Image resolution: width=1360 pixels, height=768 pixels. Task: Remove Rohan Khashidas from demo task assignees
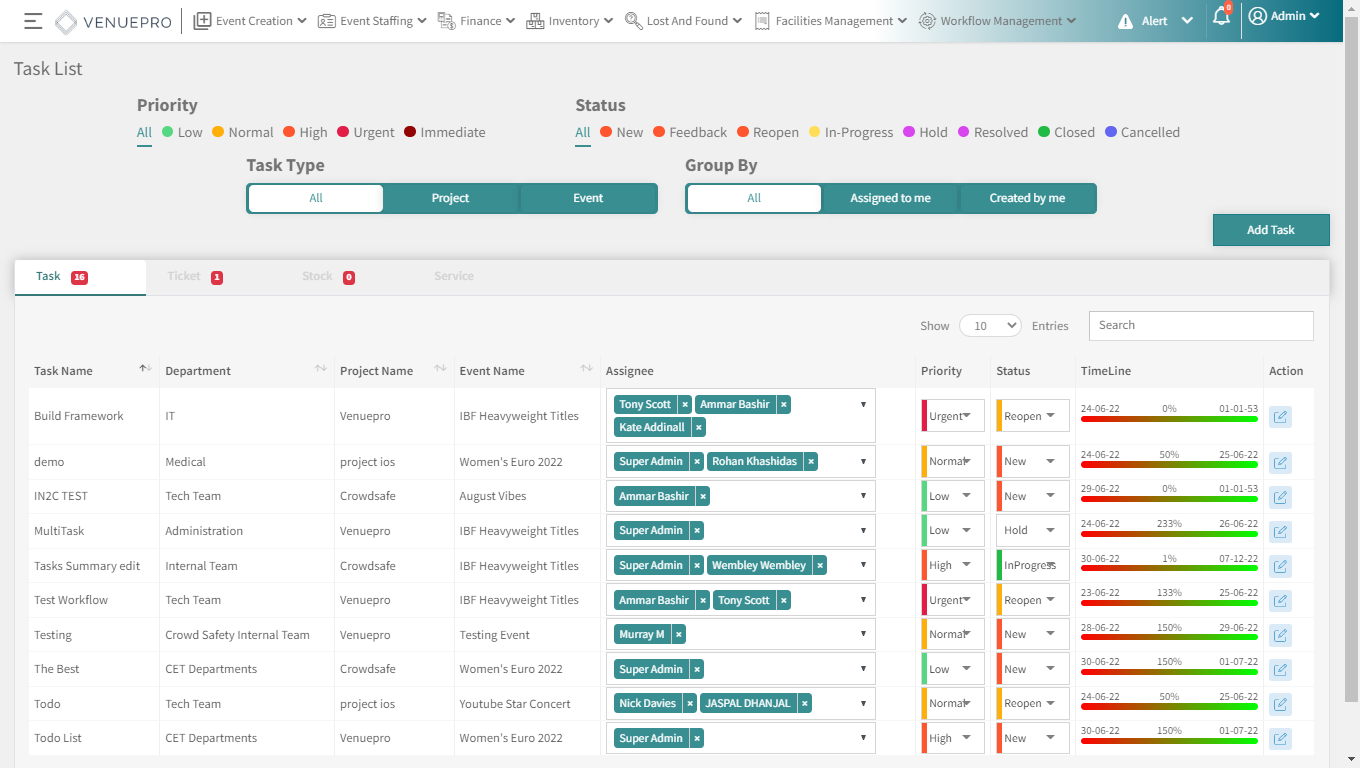(x=811, y=462)
